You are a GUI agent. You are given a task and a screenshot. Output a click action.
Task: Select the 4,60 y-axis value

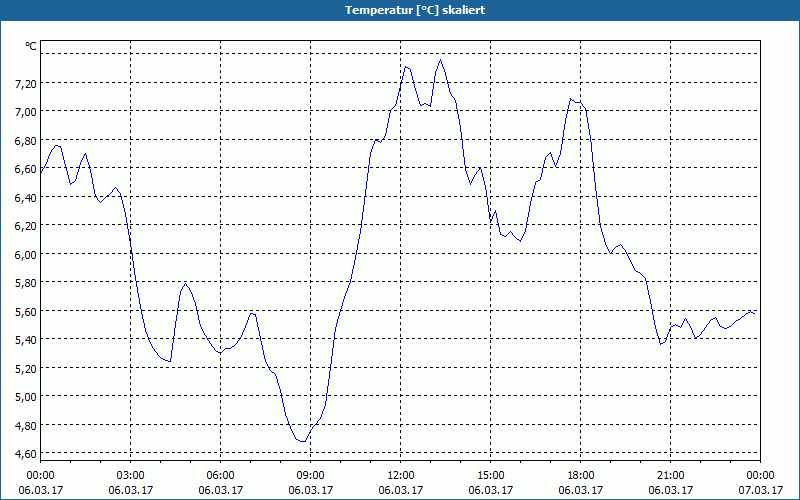click(26, 454)
